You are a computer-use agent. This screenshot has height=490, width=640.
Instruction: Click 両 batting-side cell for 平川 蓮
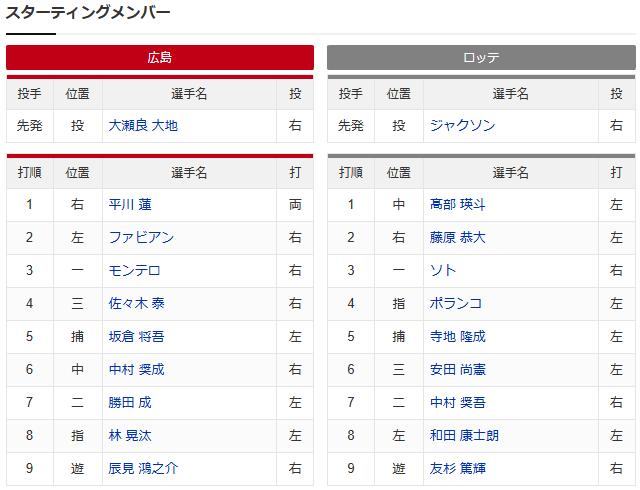[x=295, y=205]
